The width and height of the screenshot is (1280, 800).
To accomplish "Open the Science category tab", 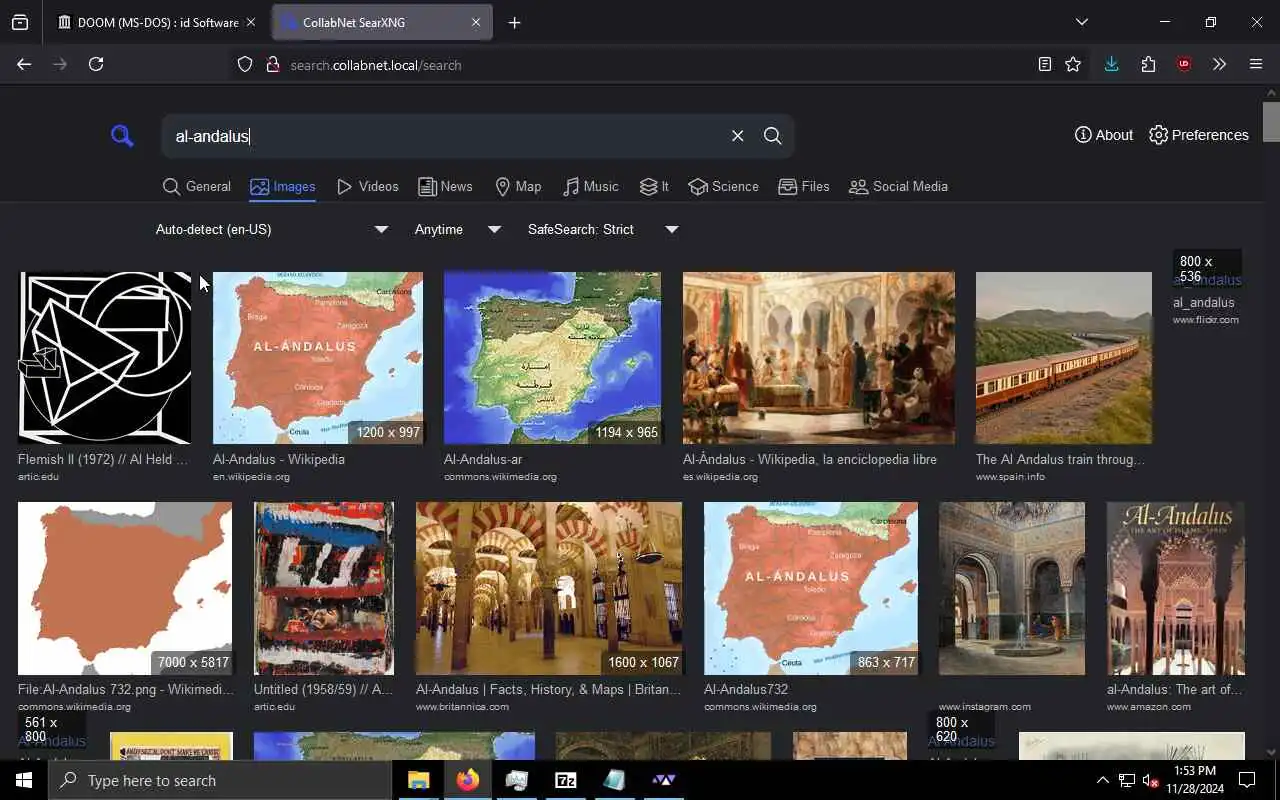I will click(724, 186).
